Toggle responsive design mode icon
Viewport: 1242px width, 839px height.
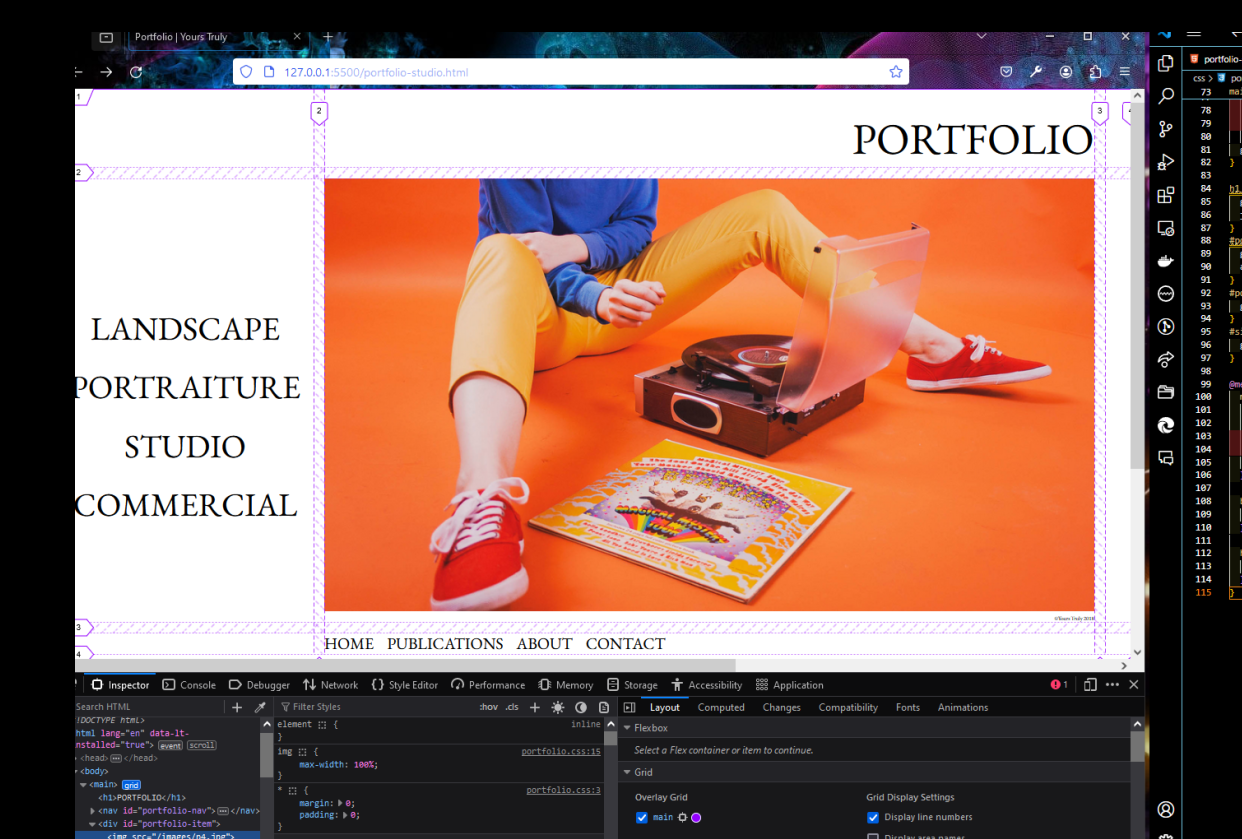tap(1090, 685)
